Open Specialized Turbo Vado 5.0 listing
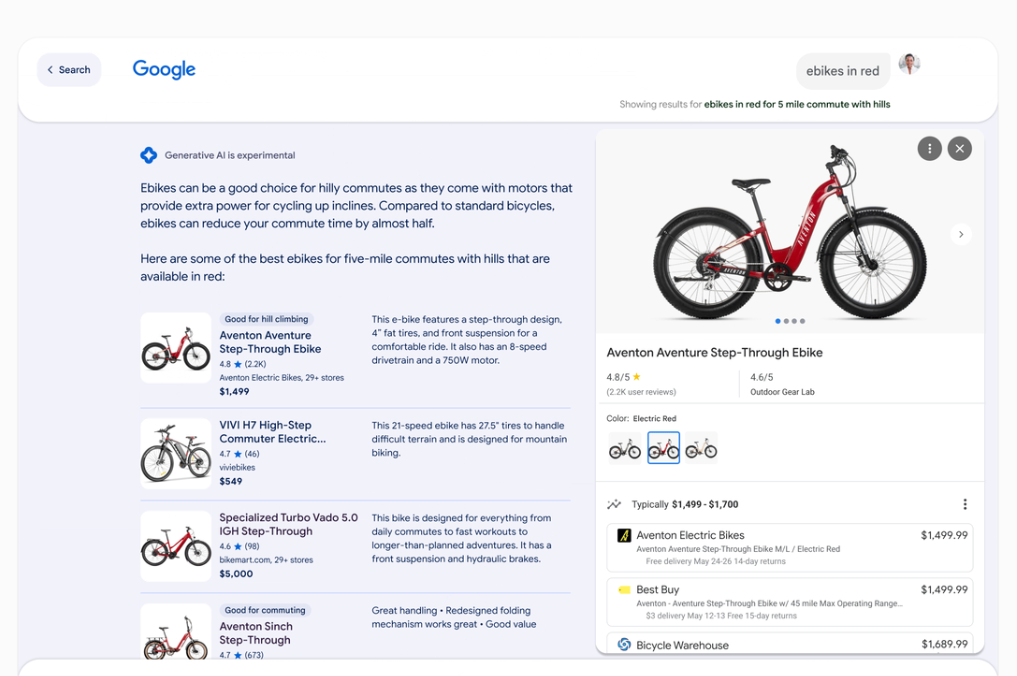Image resolution: width=1017 pixels, height=676 pixels. point(288,524)
